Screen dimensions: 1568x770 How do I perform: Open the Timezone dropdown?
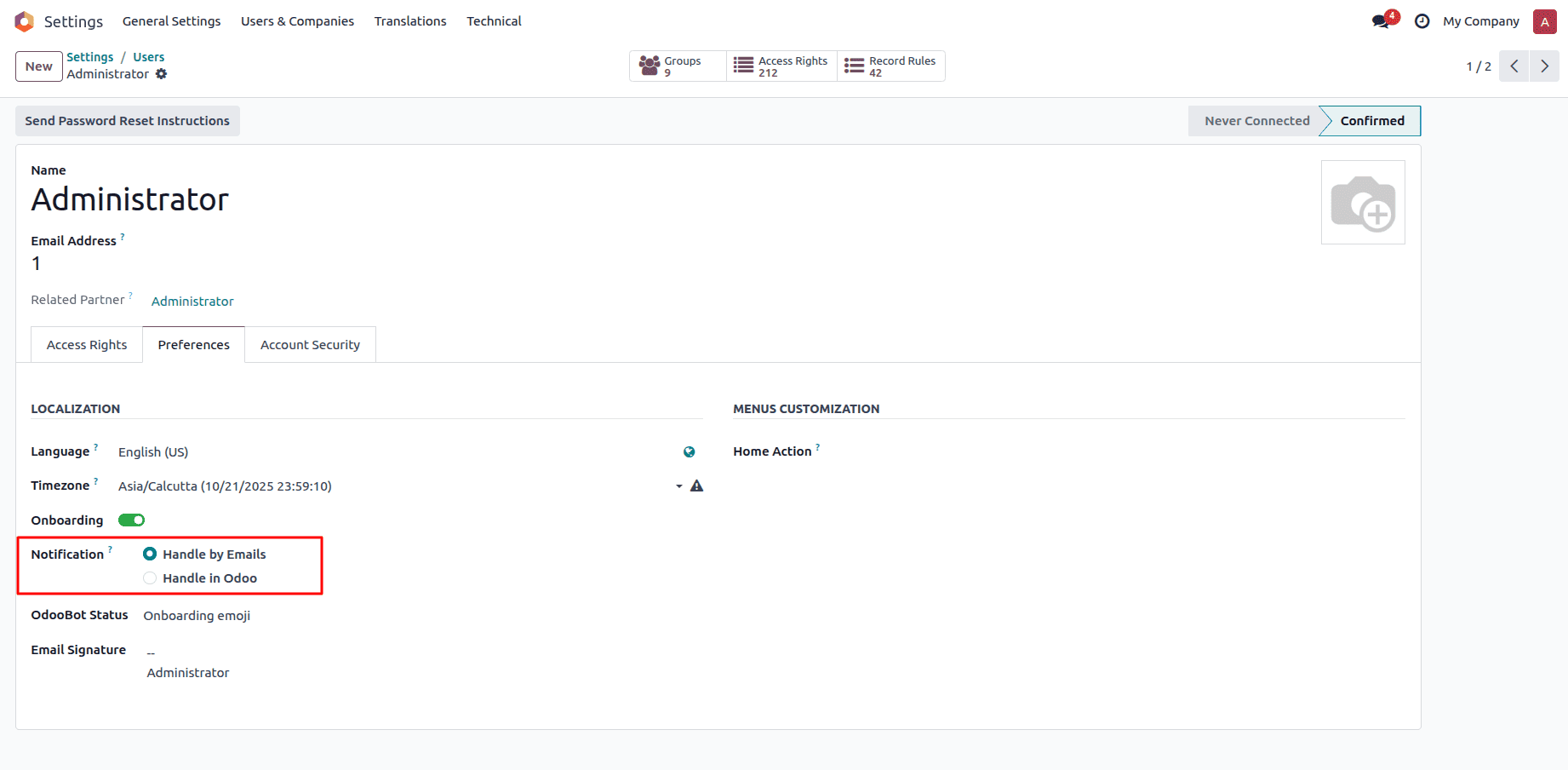click(x=678, y=486)
